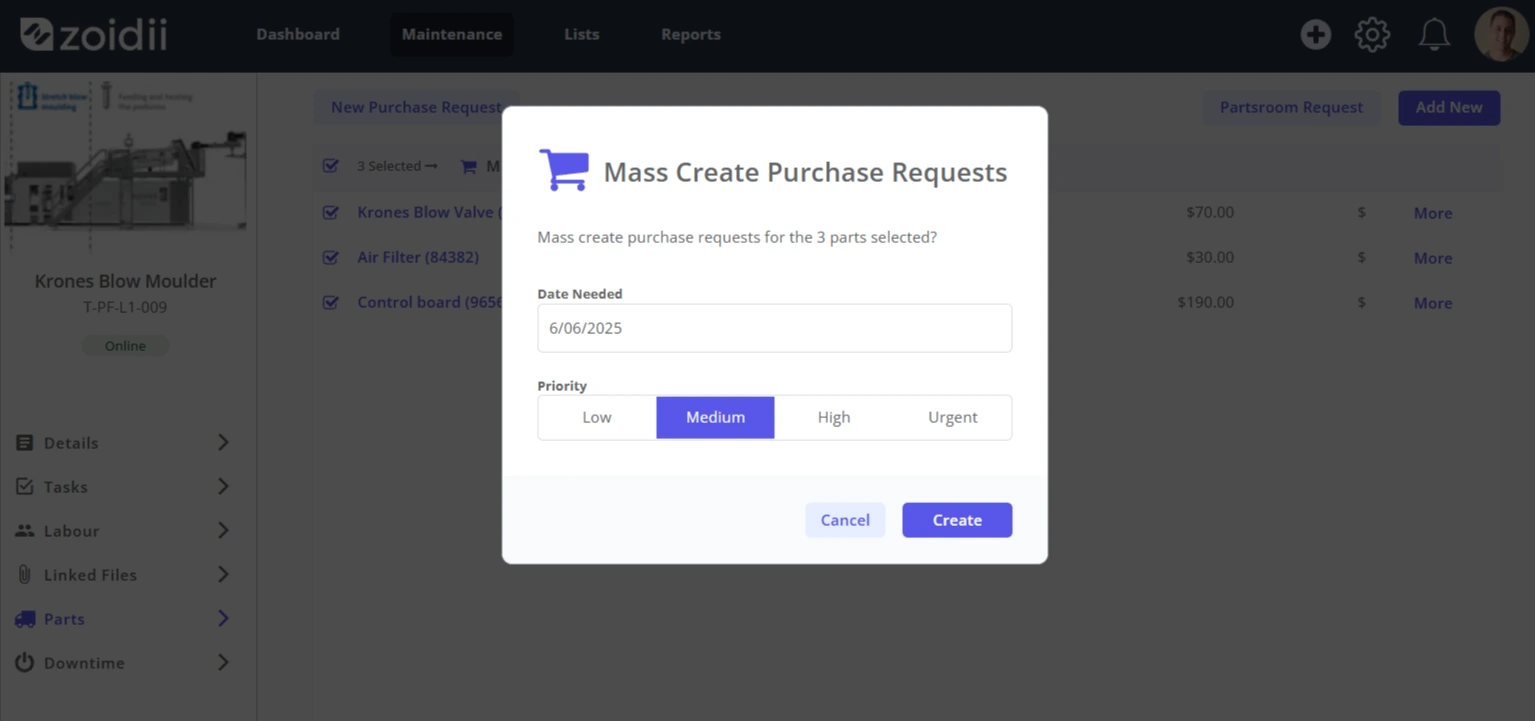The height and width of the screenshot is (721, 1535).
Task: Set priority to Urgent
Action: (952, 418)
